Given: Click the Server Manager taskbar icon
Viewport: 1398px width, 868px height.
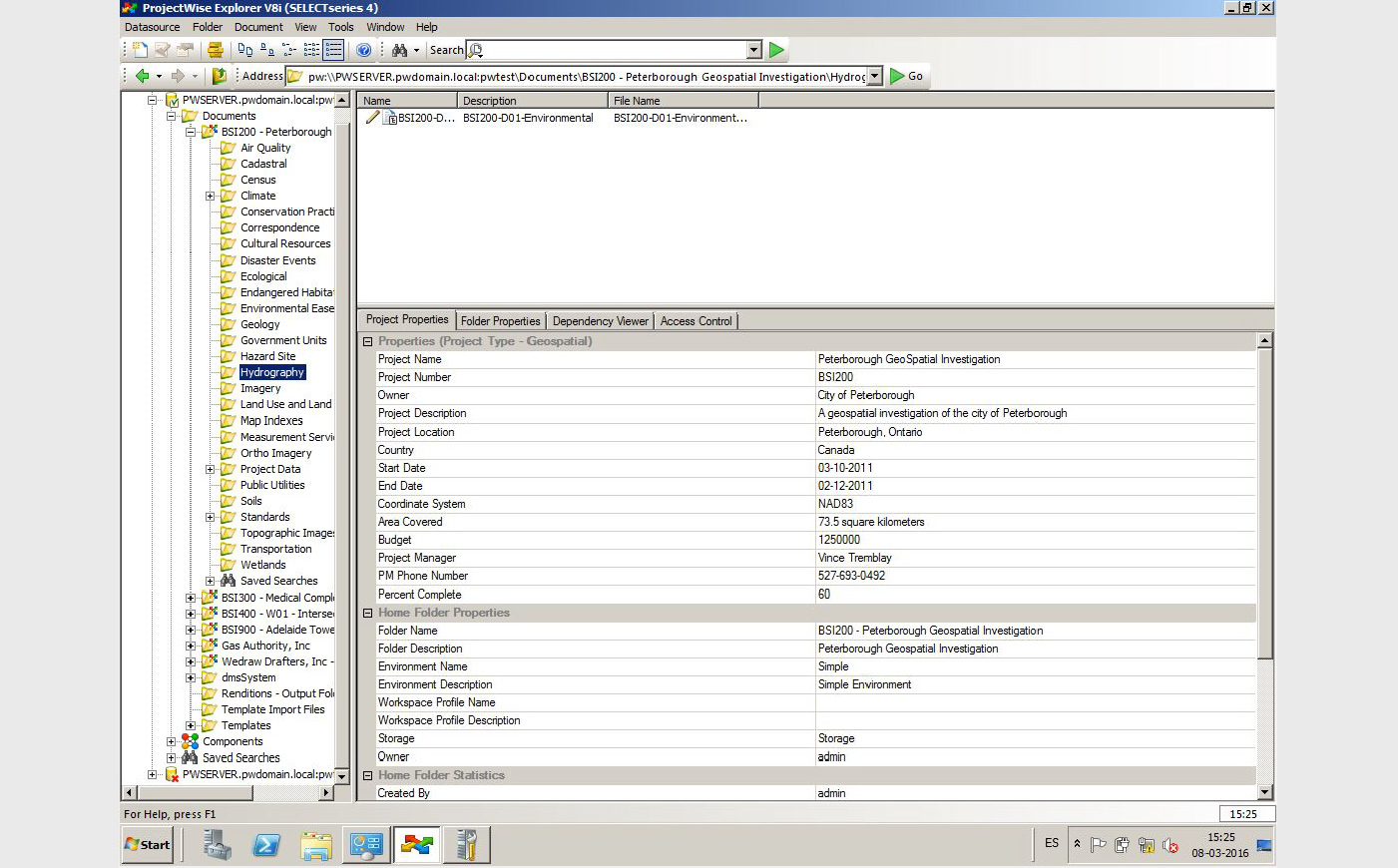Looking at the screenshot, I should tap(217, 845).
